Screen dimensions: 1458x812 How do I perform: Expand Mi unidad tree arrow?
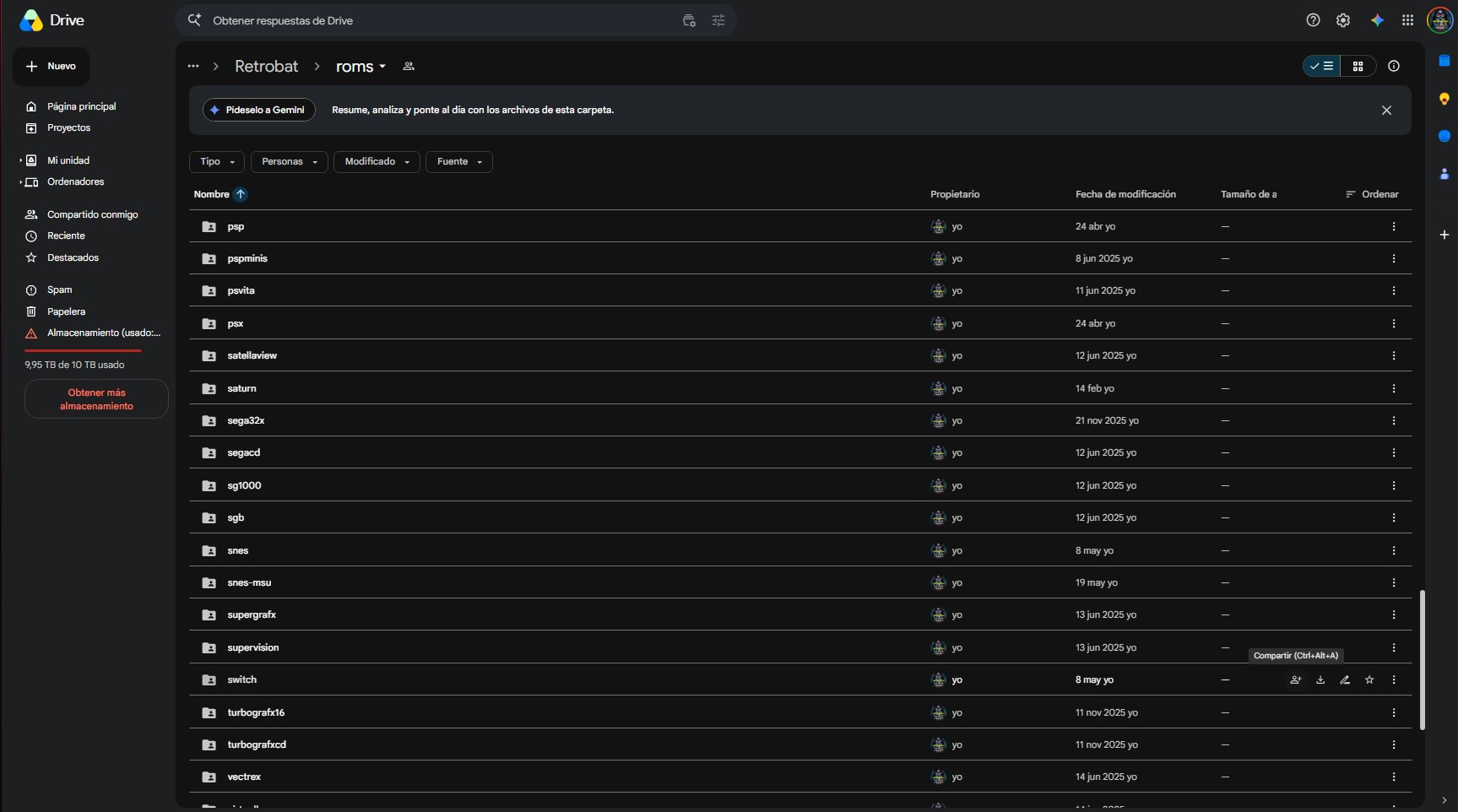[20, 160]
